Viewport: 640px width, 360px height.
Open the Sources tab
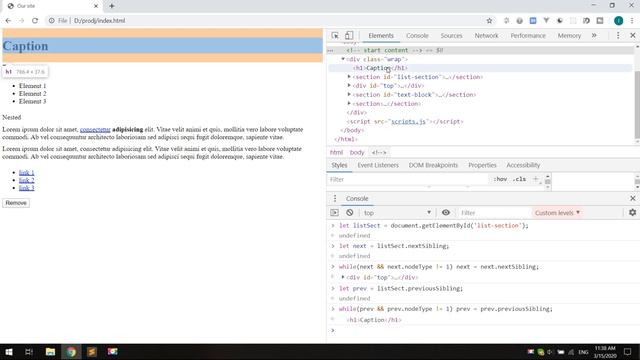click(x=451, y=36)
